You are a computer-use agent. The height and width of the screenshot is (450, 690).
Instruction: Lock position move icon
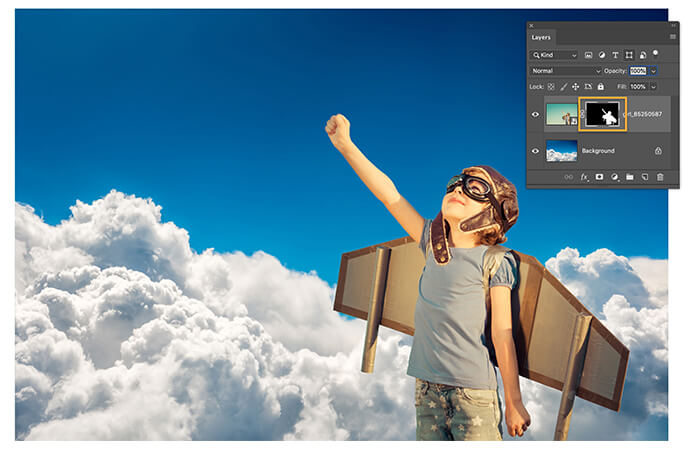[576, 87]
